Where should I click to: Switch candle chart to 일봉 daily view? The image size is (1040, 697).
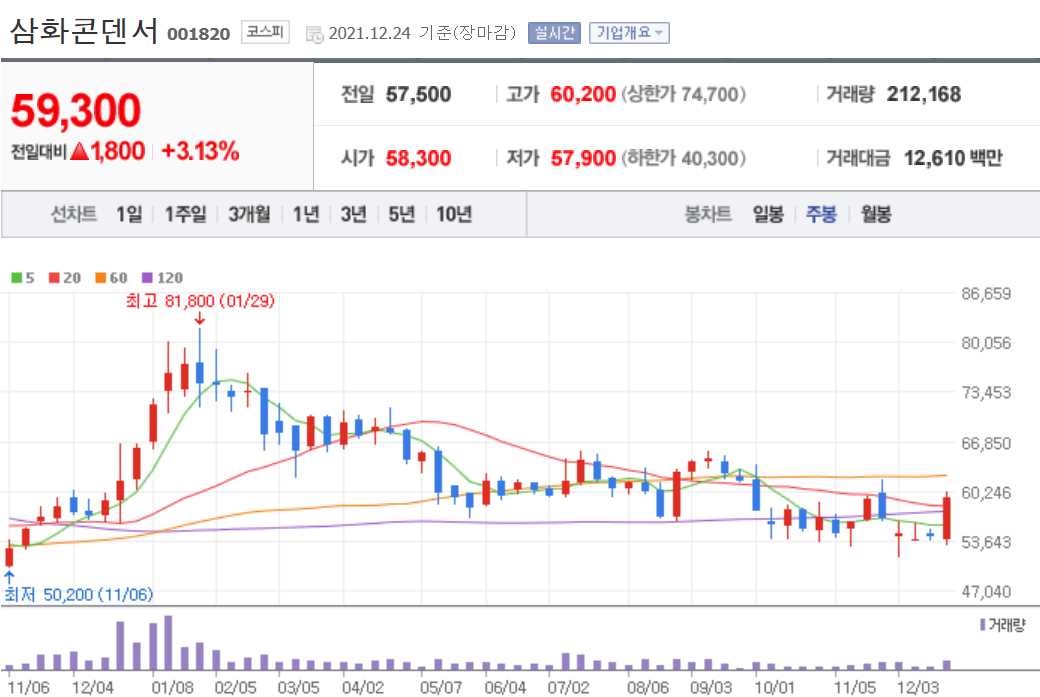pos(766,213)
